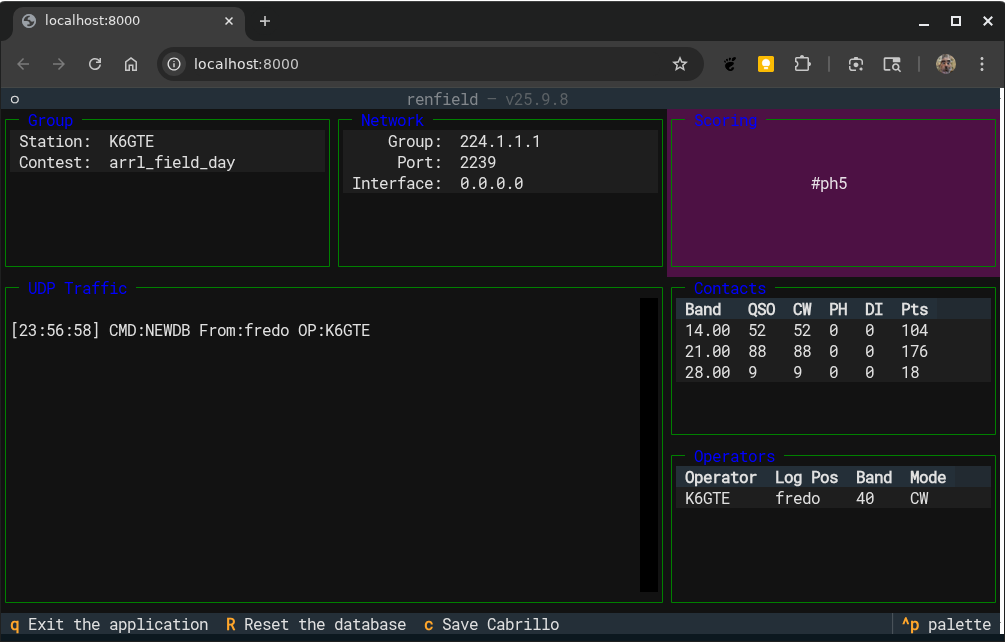Screen dimensions: 1005x642
Task: Open the Extensions puzzle-piece icon
Action: (x=802, y=64)
